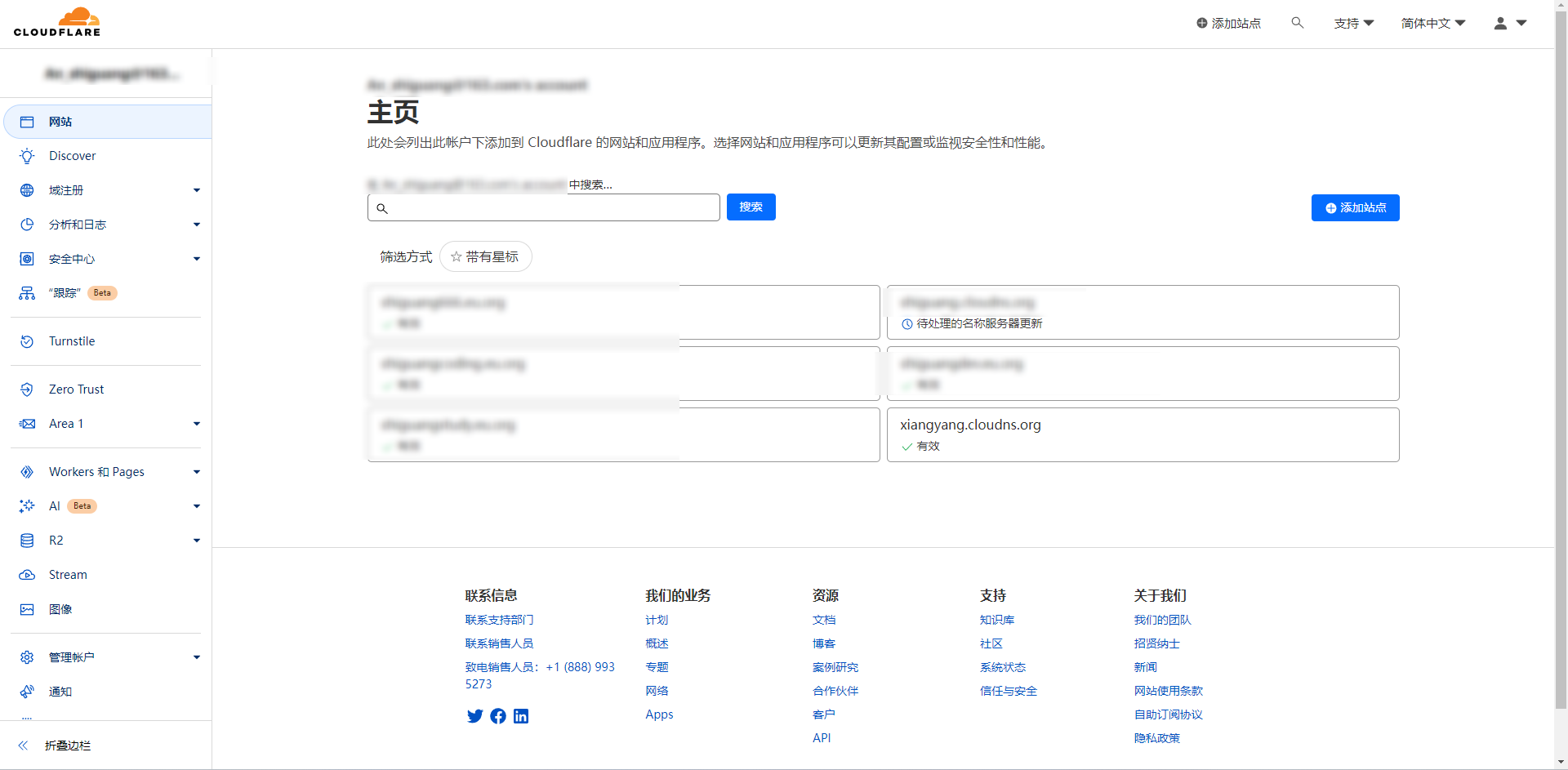Open Cloudflare's LinkedIn page
The height and width of the screenshot is (770, 1568).
(x=521, y=716)
